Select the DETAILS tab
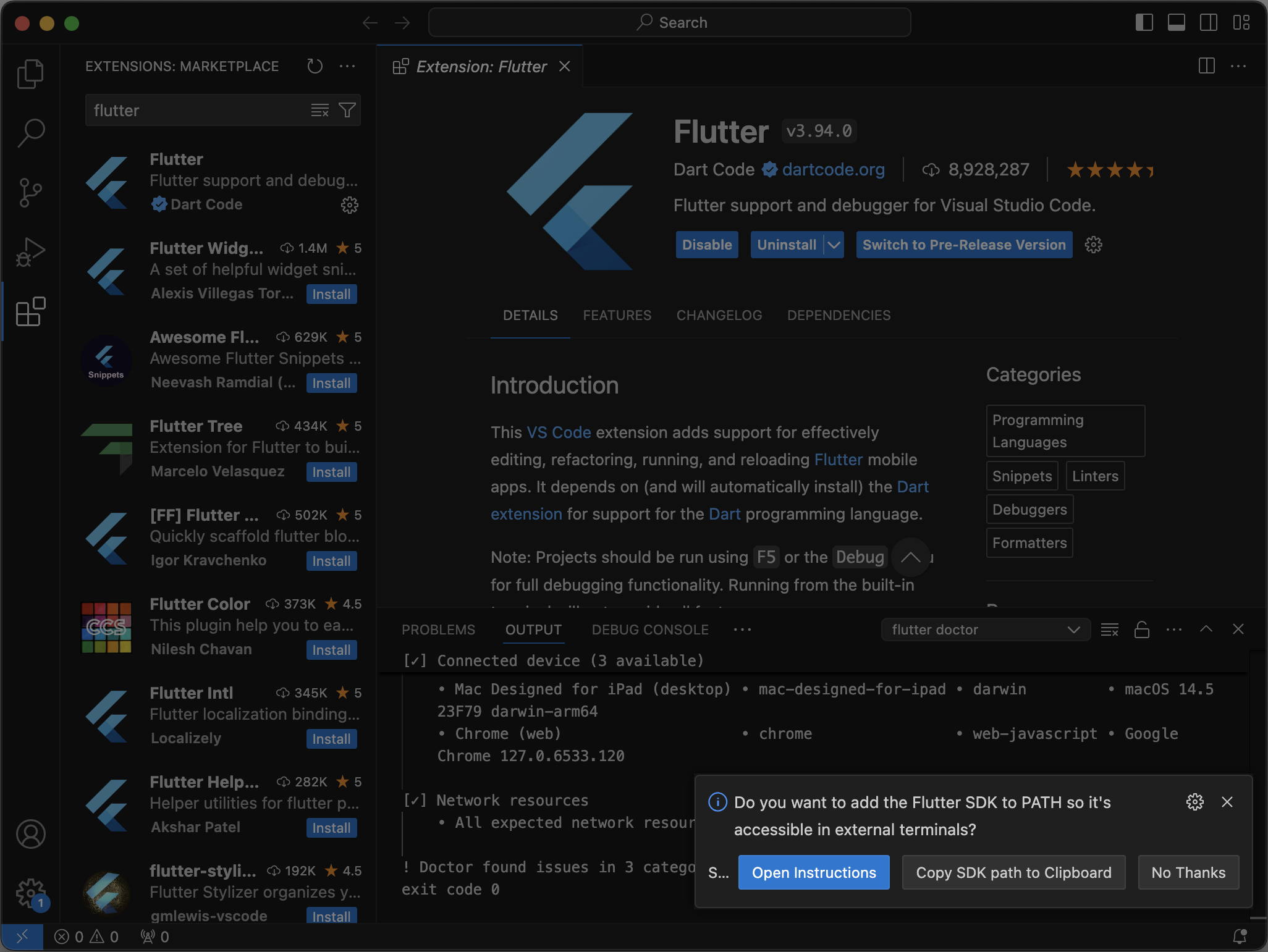1268x952 pixels. 530,315
